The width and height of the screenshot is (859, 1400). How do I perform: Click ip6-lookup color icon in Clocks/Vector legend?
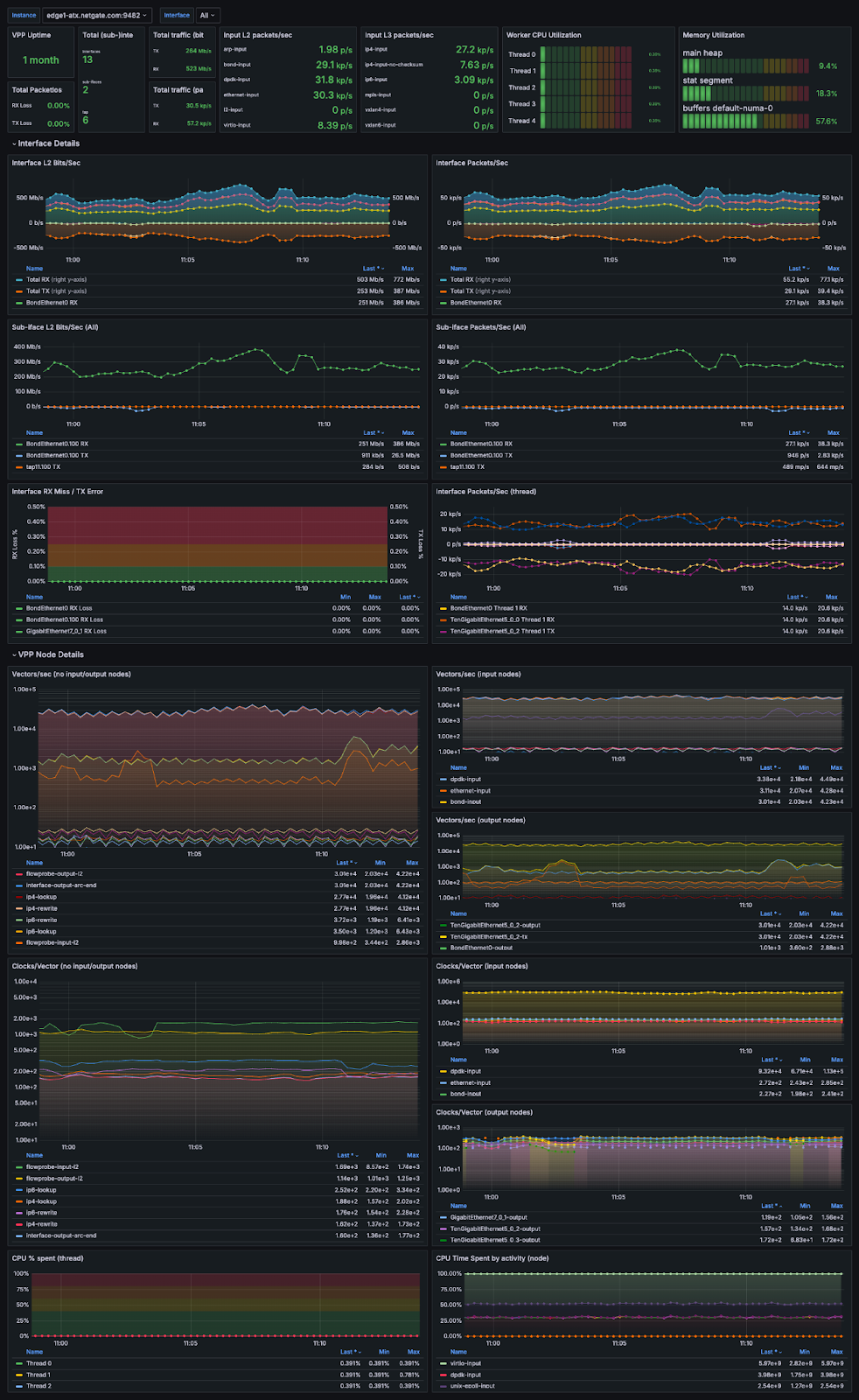tap(19, 1190)
